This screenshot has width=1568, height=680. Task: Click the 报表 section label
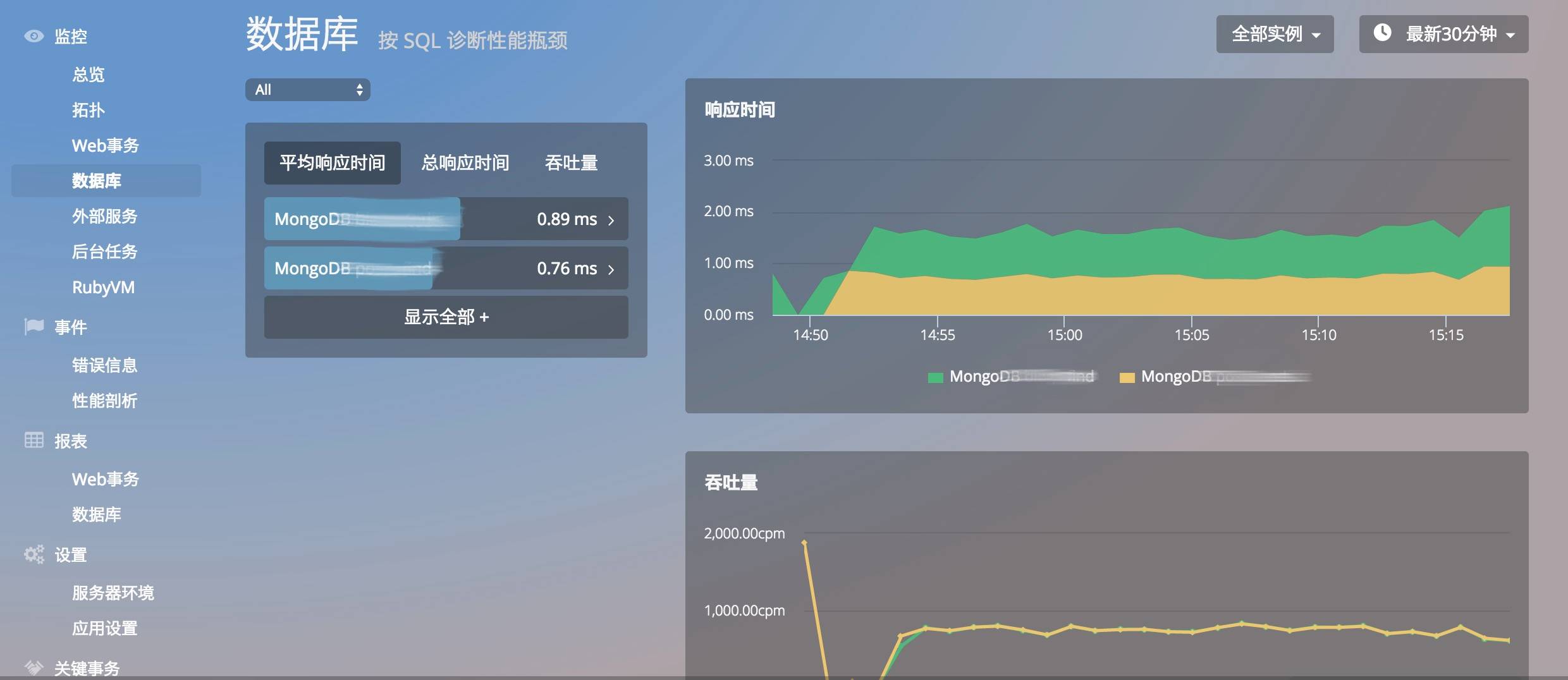(71, 441)
